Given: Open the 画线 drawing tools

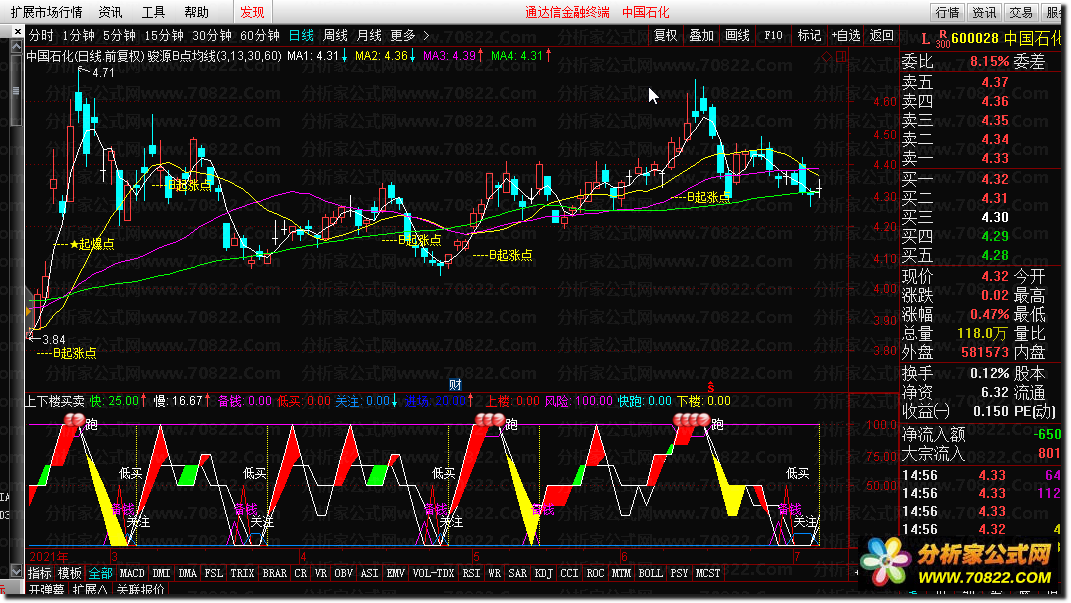Looking at the screenshot, I should click(738, 36).
